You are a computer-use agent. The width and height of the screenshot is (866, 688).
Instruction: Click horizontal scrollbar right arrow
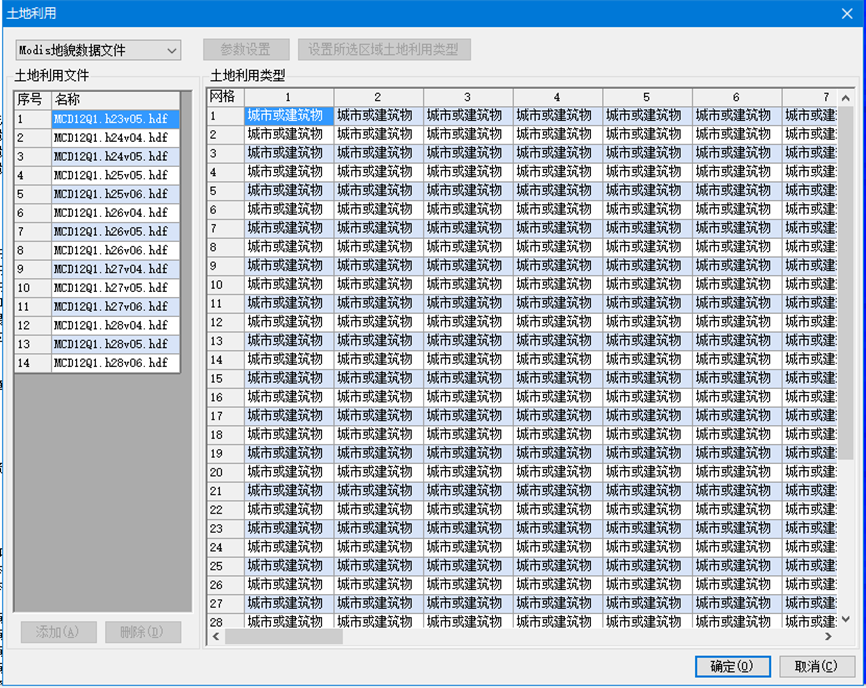pyautogui.click(x=827, y=636)
